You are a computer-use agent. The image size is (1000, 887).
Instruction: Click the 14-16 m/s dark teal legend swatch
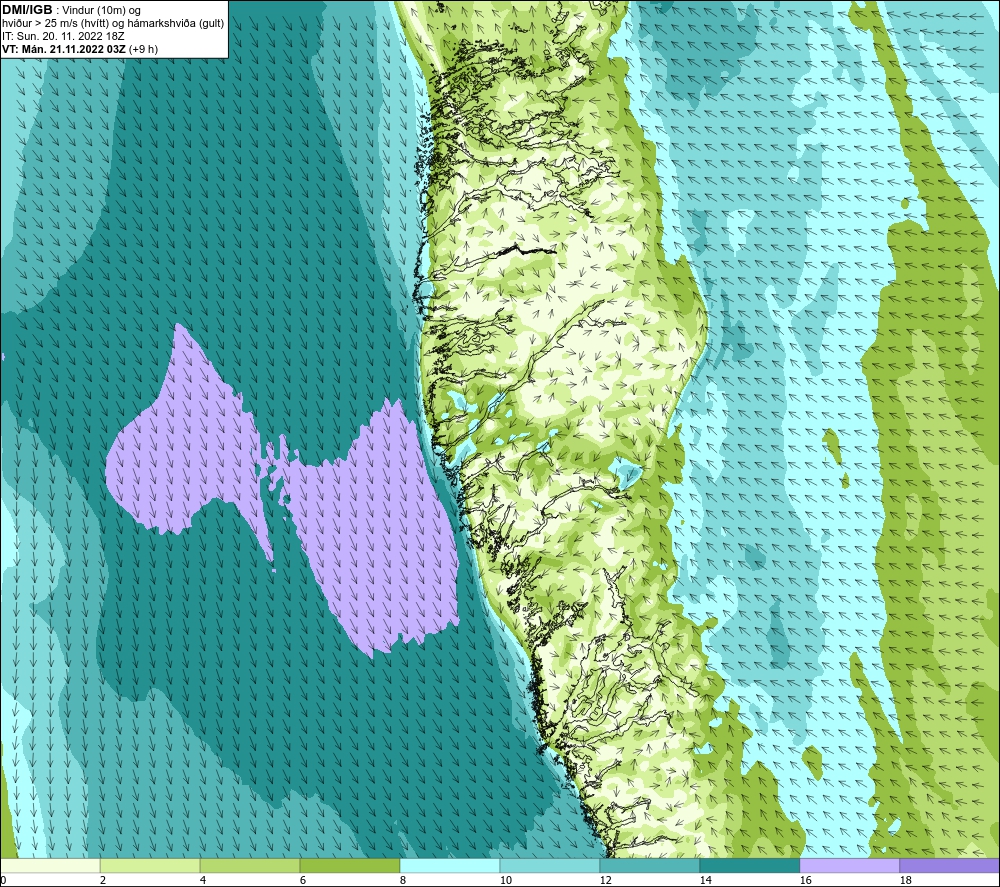[x=749, y=865]
